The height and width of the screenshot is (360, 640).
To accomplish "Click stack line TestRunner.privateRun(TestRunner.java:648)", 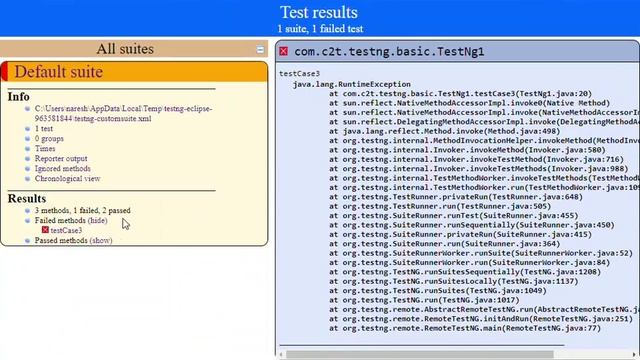I will click(456, 197).
